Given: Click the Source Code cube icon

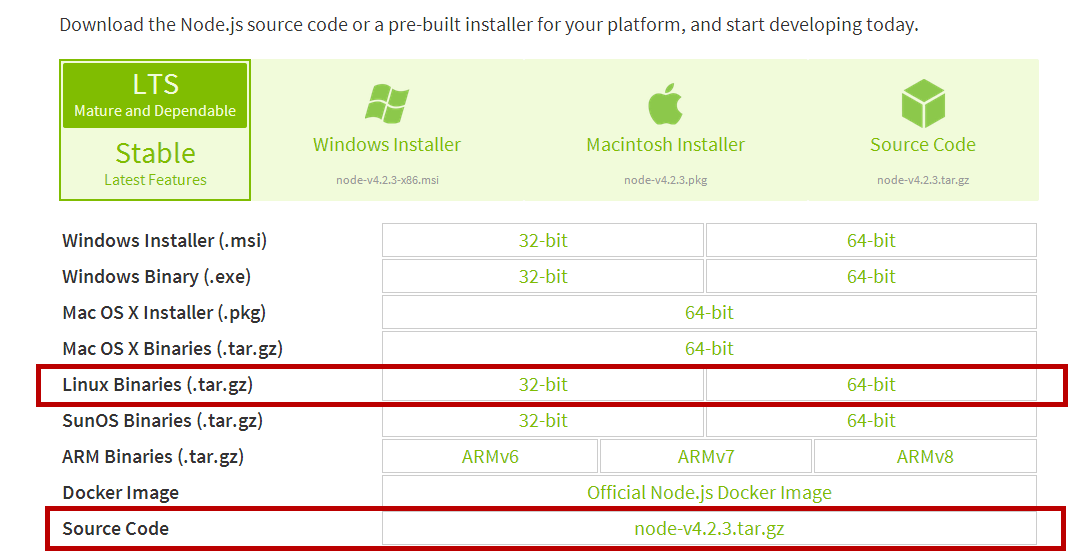Looking at the screenshot, I should click(923, 103).
